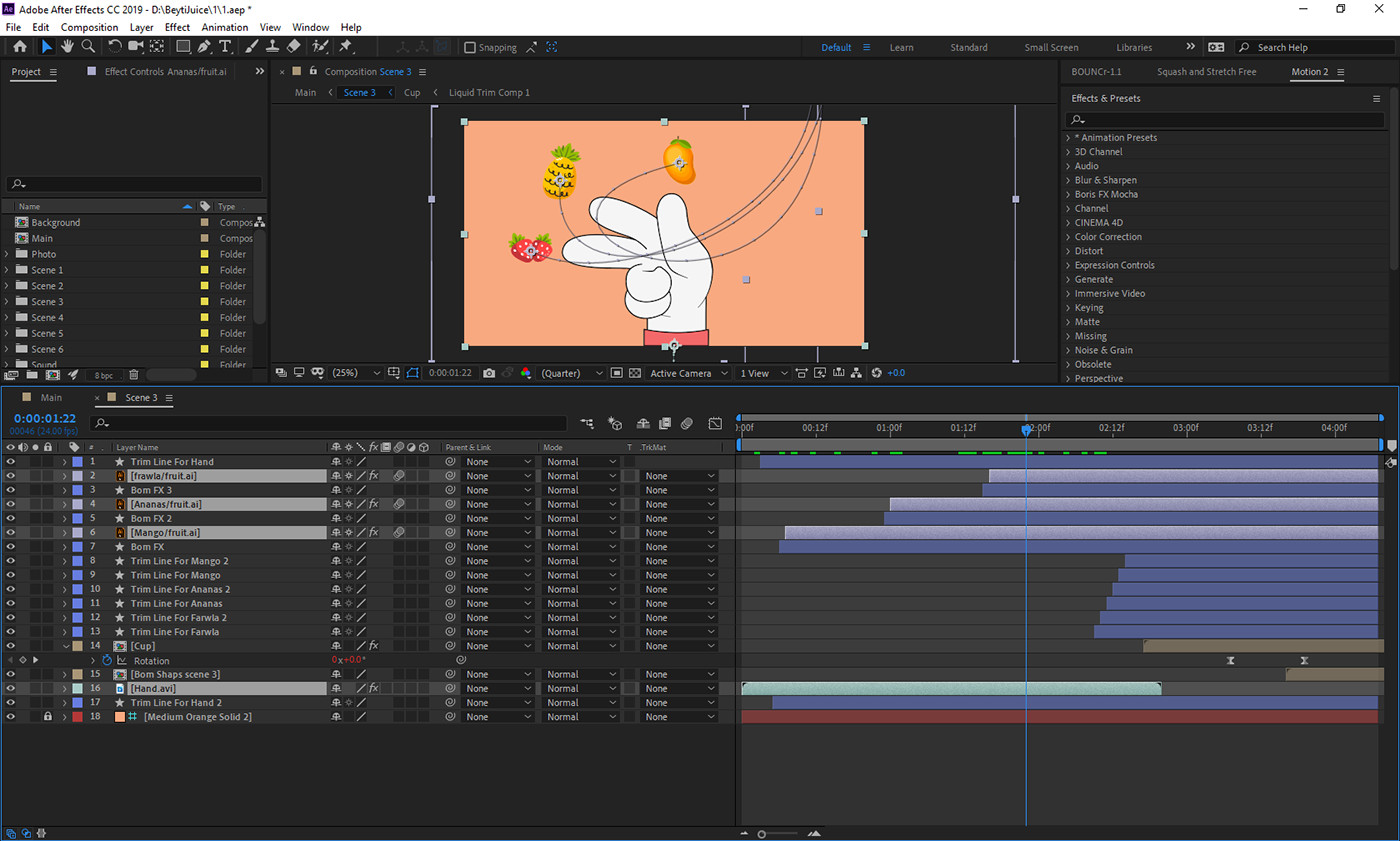
Task: Click the red label swatch of layer 18
Action: (77, 717)
